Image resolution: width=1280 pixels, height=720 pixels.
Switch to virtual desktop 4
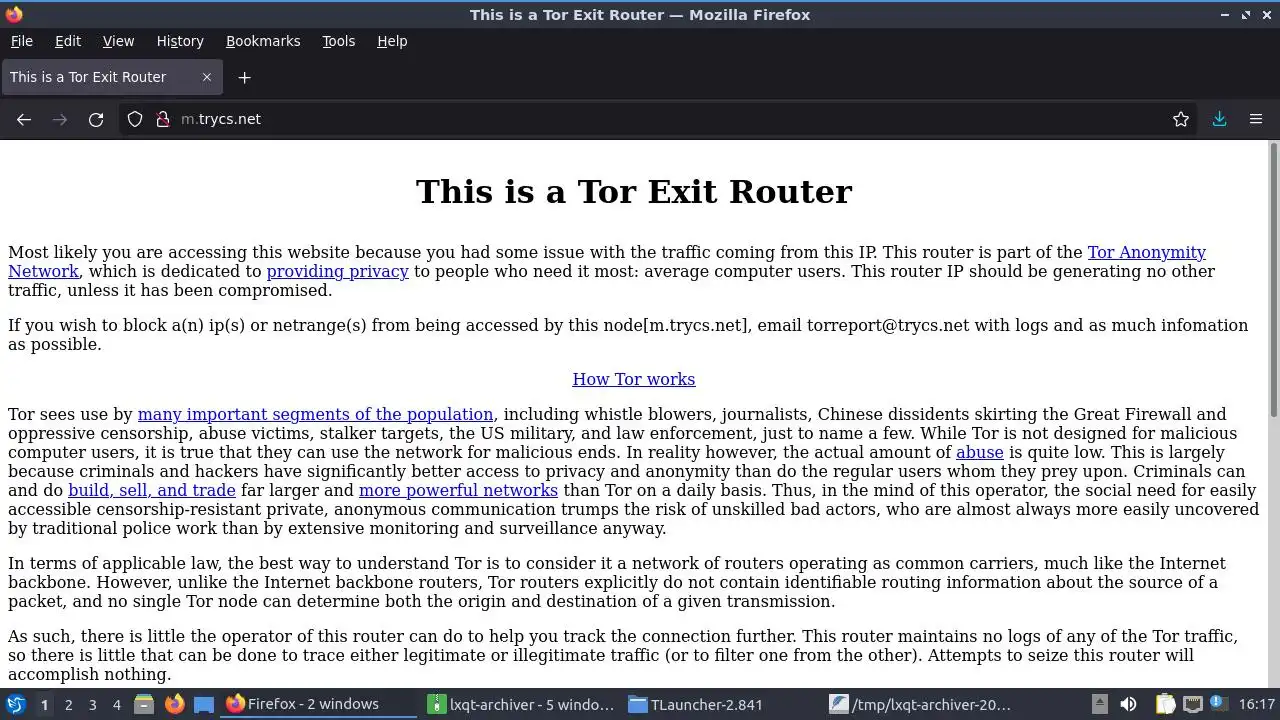(x=116, y=704)
